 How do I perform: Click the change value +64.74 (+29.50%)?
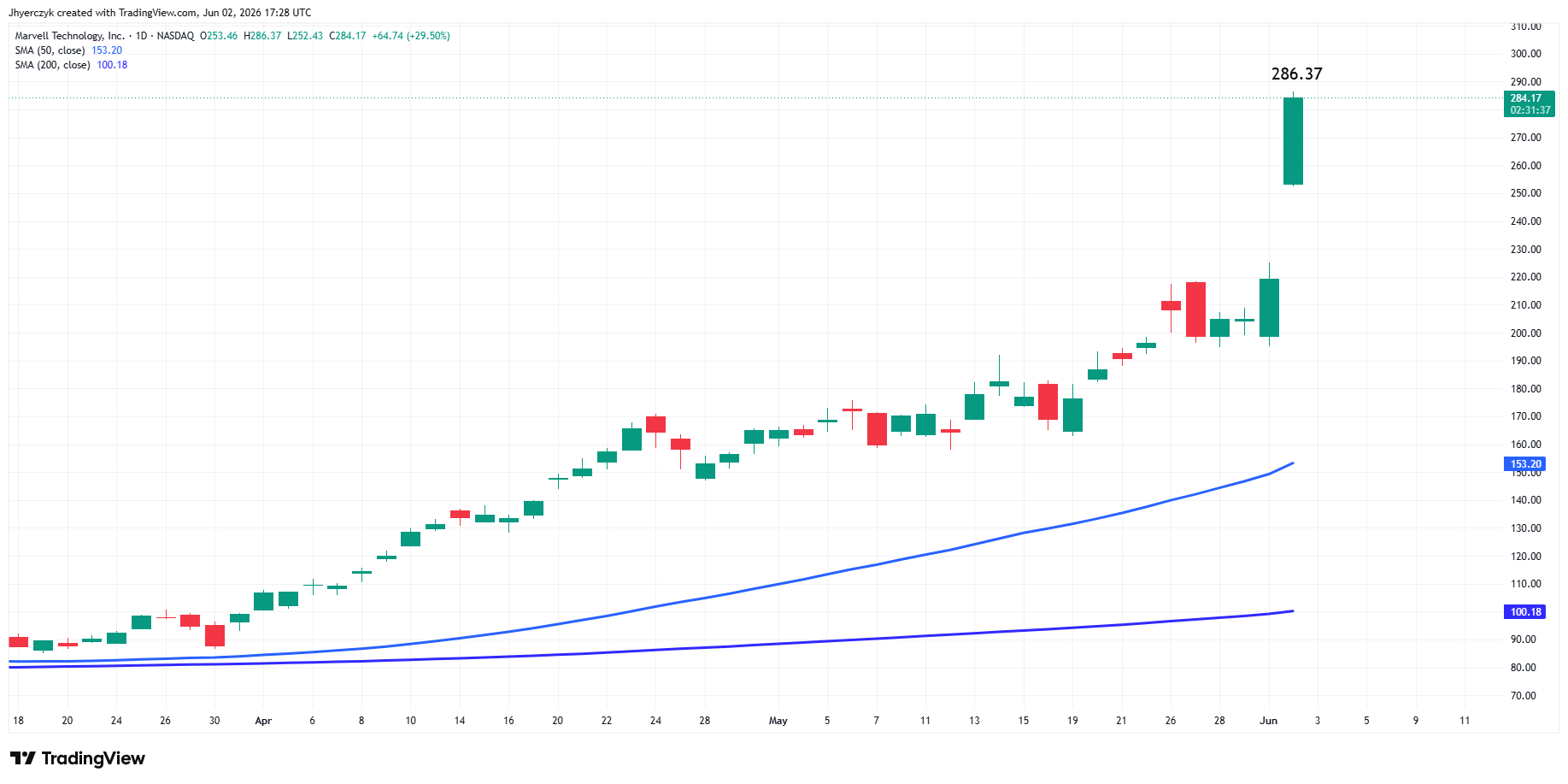click(411, 36)
